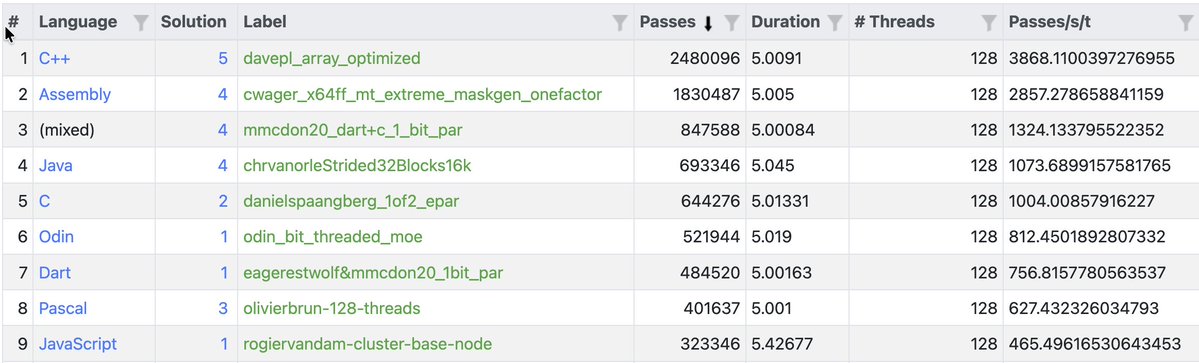
Task: Open the C language link in row 5
Action: pyautogui.click(x=44, y=201)
